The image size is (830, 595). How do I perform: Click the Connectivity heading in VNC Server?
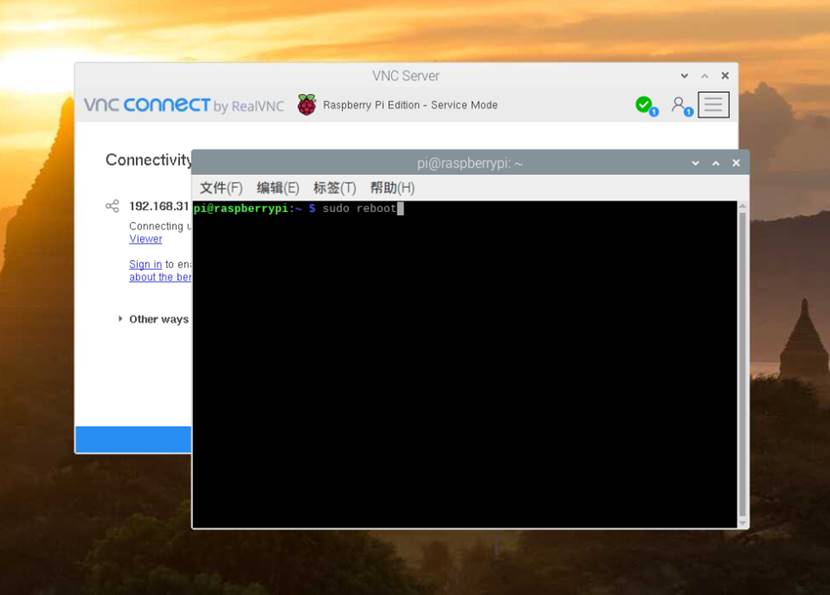149,160
